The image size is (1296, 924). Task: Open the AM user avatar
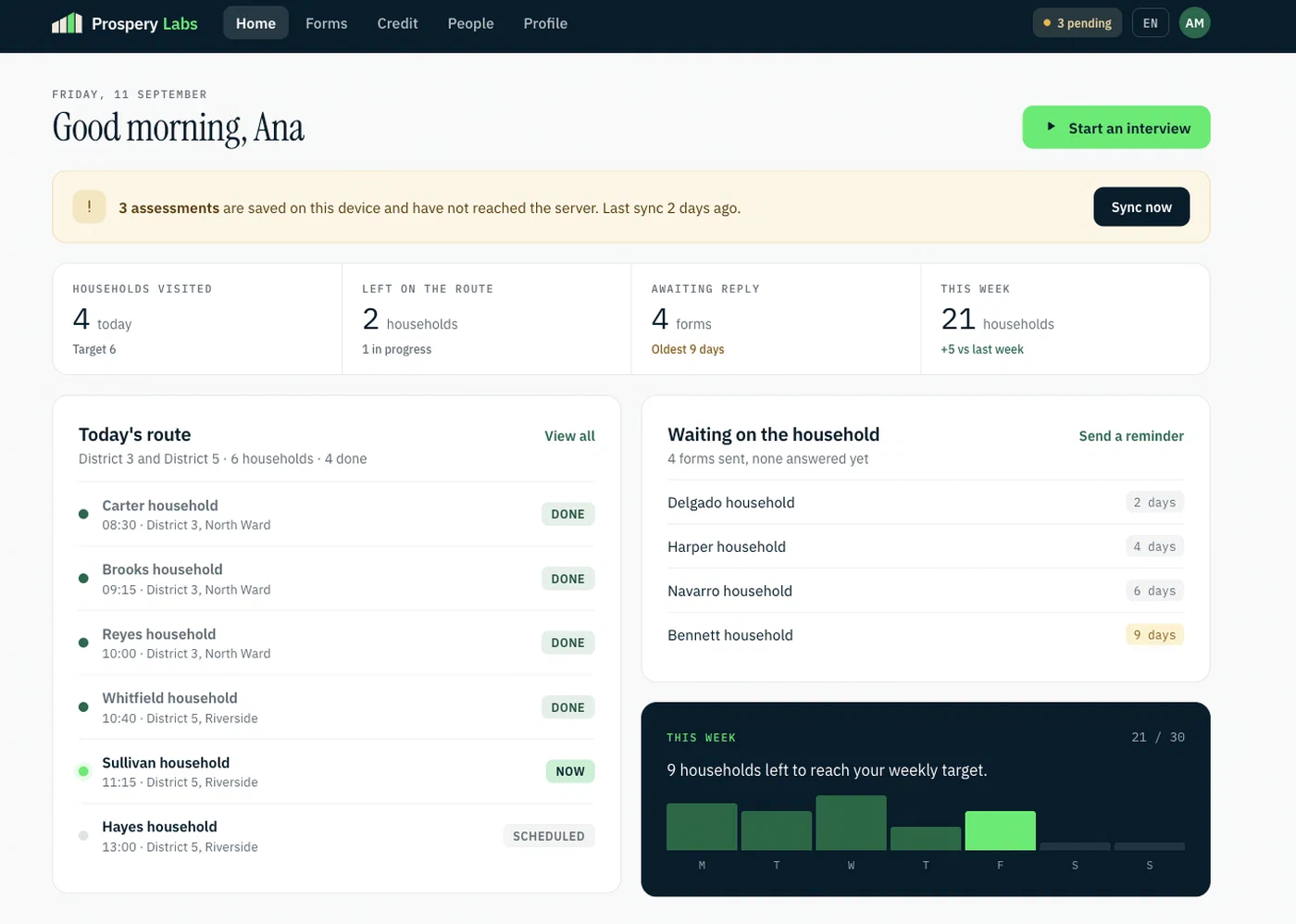point(1194,23)
